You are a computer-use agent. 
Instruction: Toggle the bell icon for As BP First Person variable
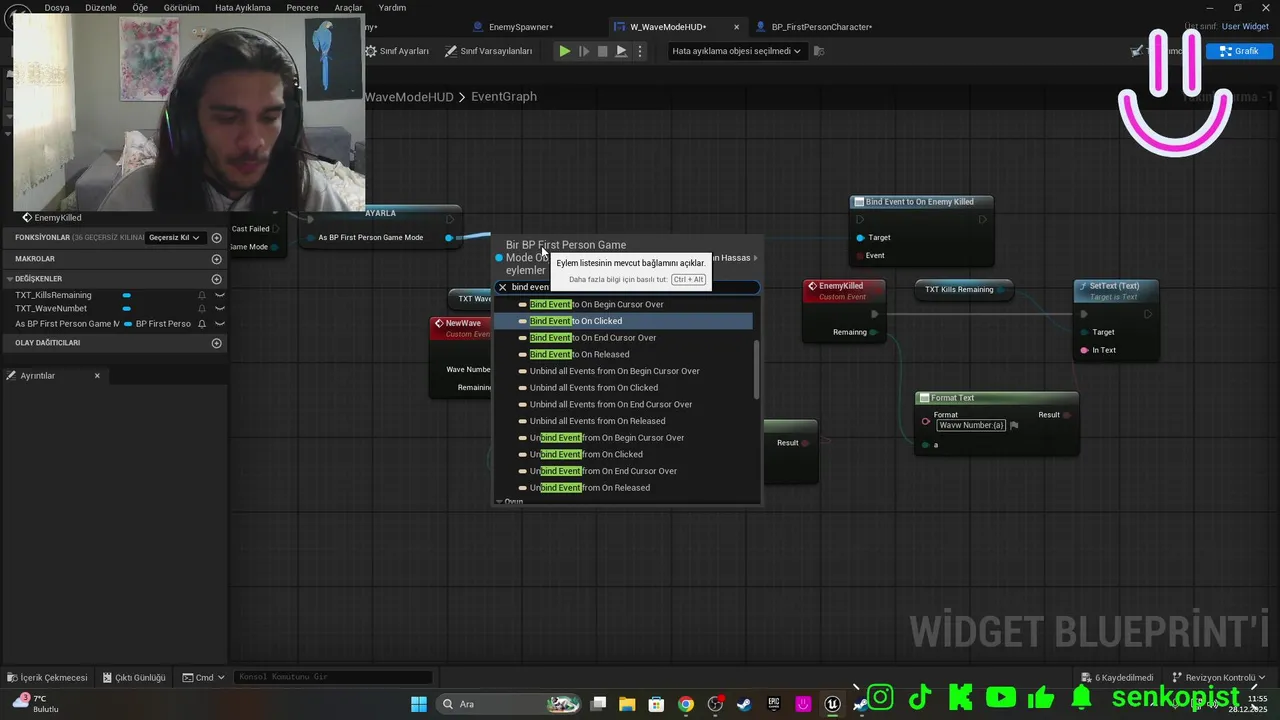(x=202, y=324)
